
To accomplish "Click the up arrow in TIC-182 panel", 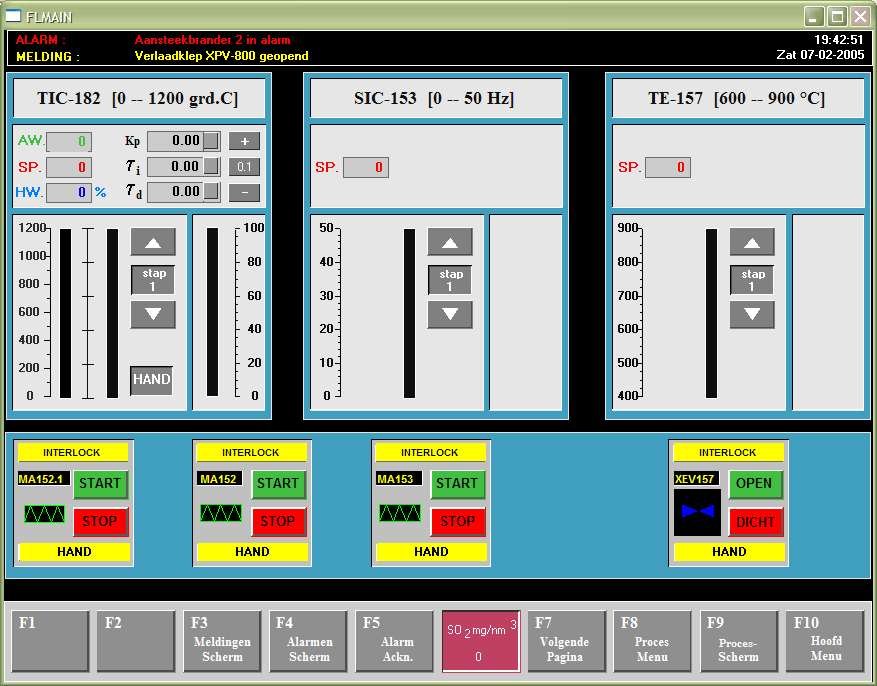I will pos(152,242).
